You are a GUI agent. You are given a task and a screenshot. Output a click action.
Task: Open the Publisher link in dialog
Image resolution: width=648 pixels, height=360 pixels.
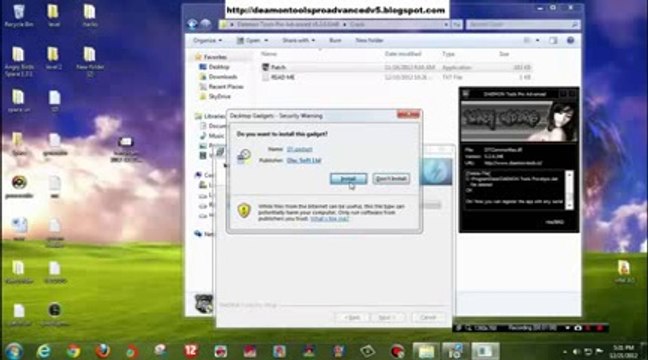(x=304, y=160)
